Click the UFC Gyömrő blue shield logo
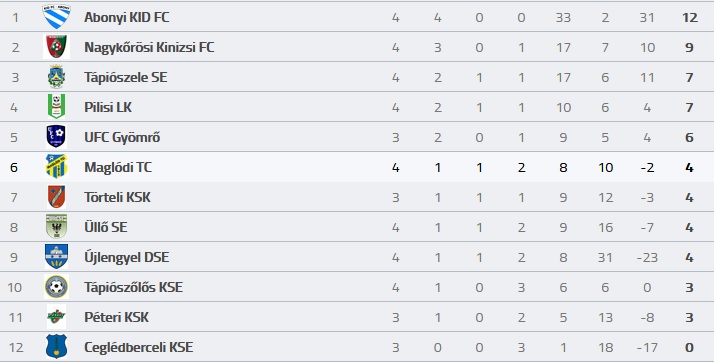This screenshot has height=362, width=714. tap(56, 137)
